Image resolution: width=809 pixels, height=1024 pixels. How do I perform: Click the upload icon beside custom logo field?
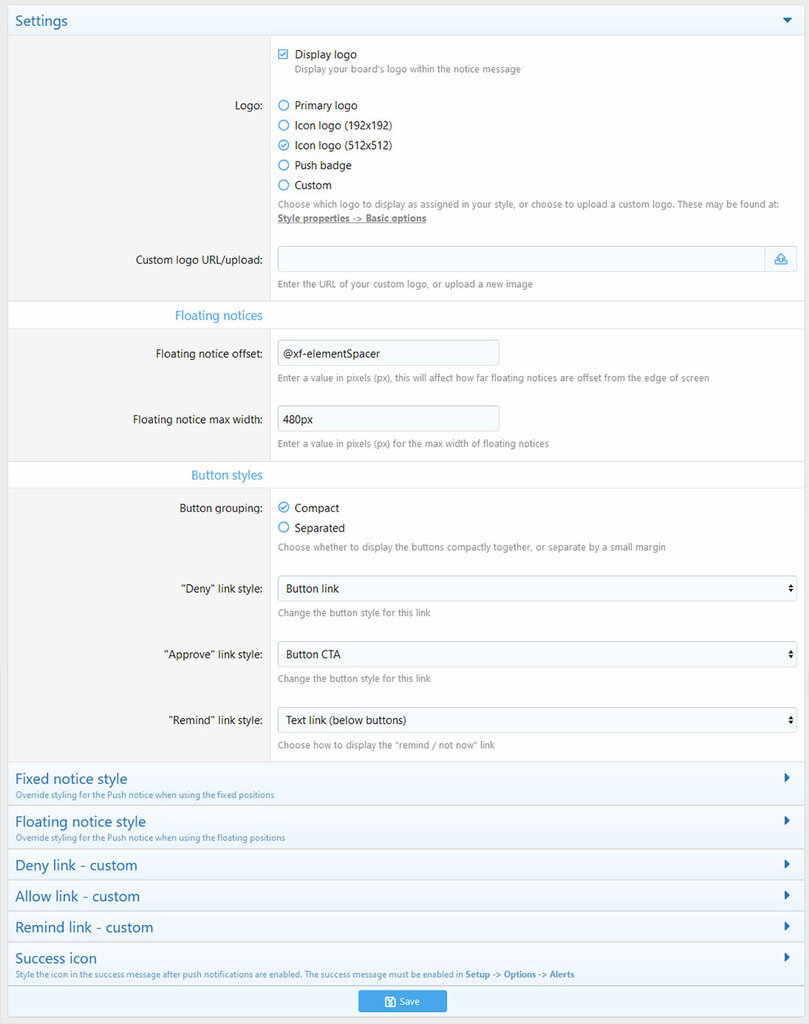coord(781,259)
